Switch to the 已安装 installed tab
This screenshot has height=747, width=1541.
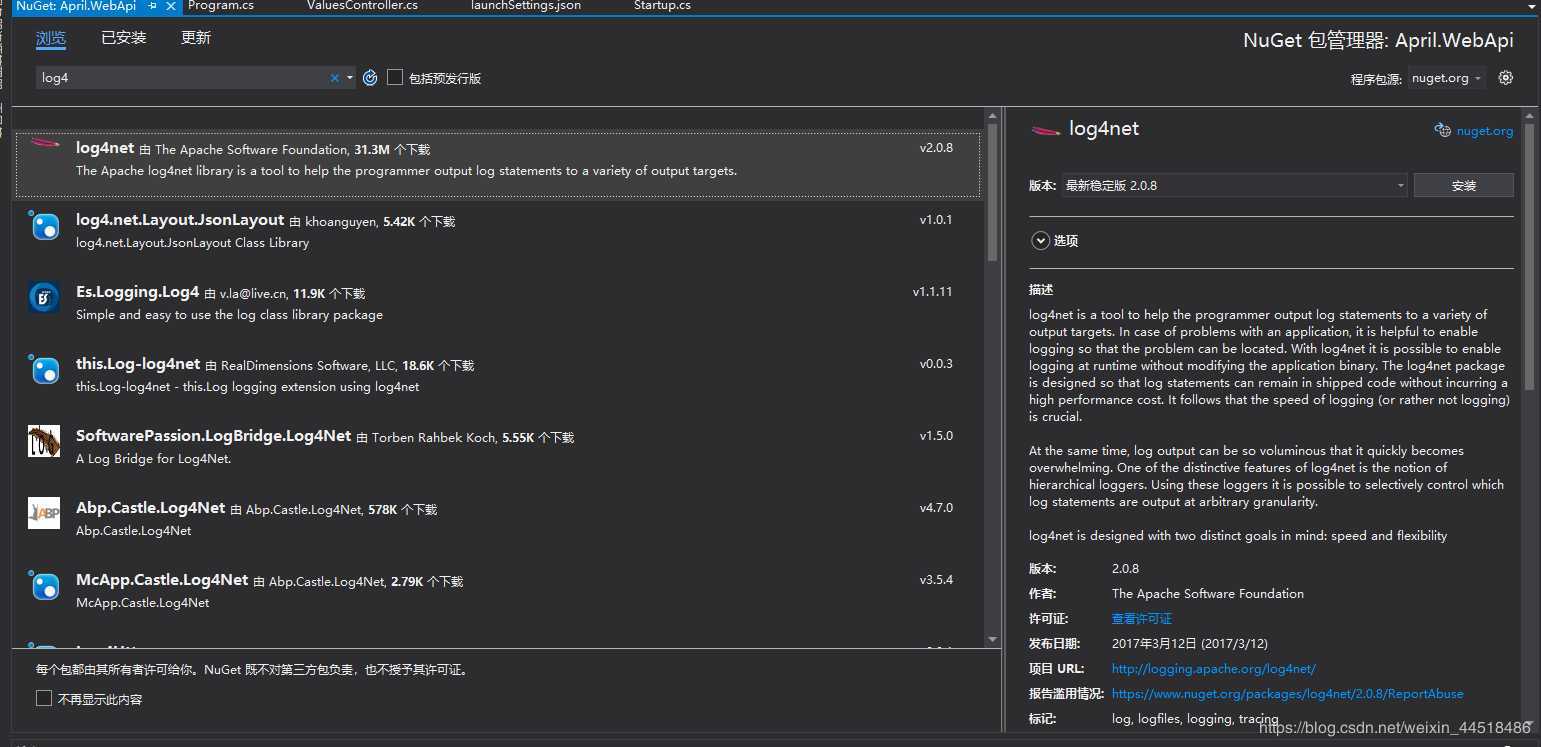[123, 38]
